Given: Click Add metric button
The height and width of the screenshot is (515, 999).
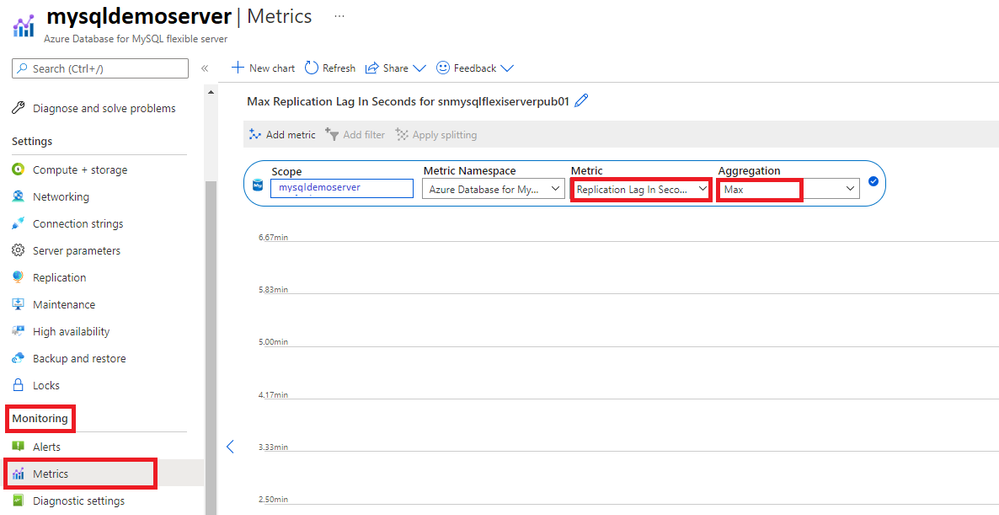Looking at the screenshot, I should [282, 134].
